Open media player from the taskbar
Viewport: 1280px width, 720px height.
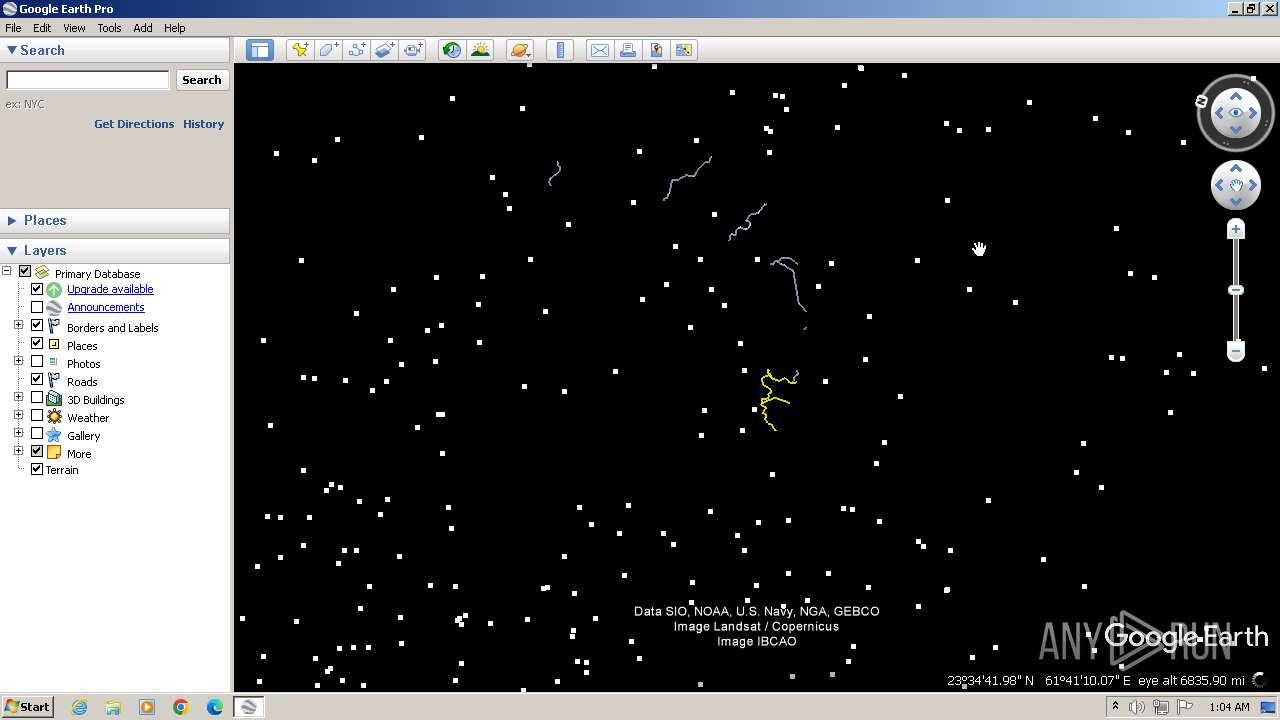click(147, 707)
